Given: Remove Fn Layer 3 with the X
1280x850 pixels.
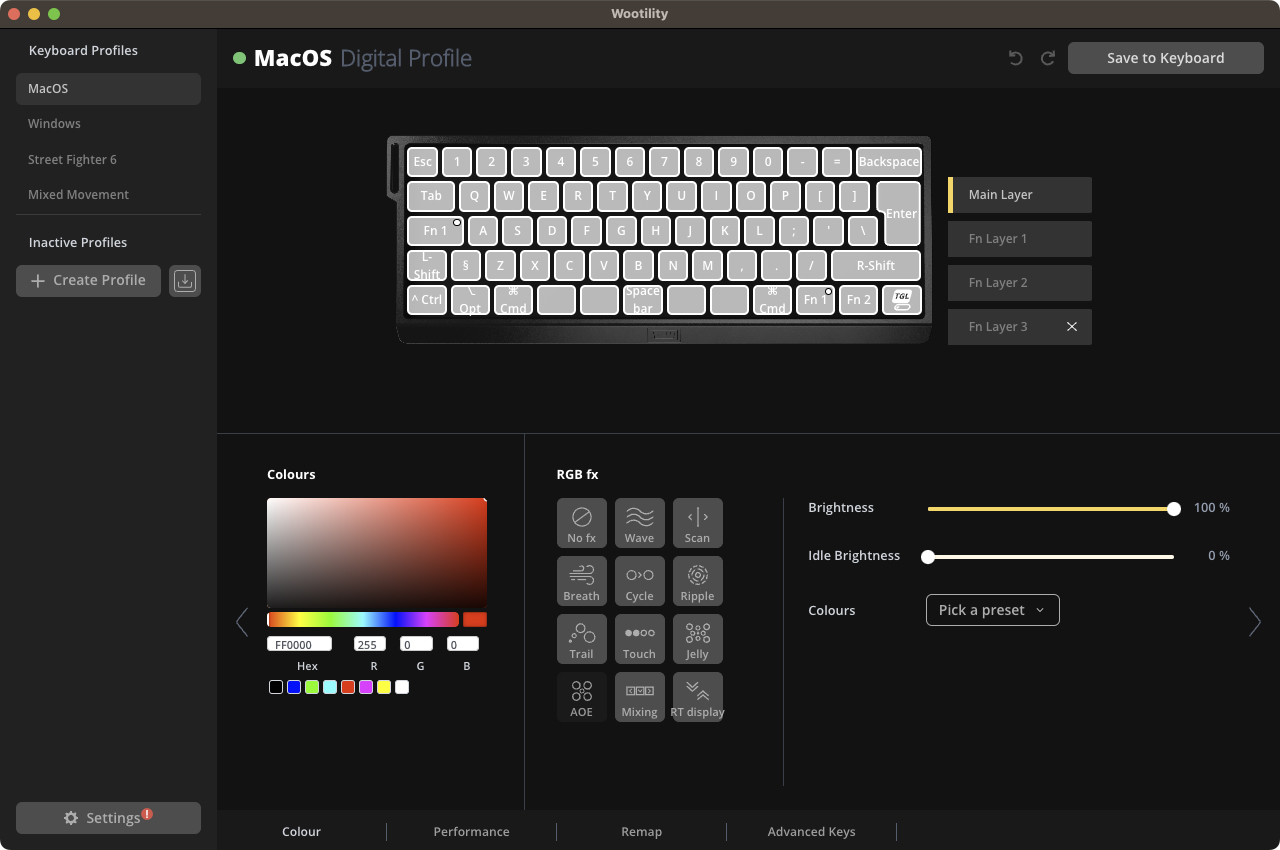Looking at the screenshot, I should tap(1072, 327).
